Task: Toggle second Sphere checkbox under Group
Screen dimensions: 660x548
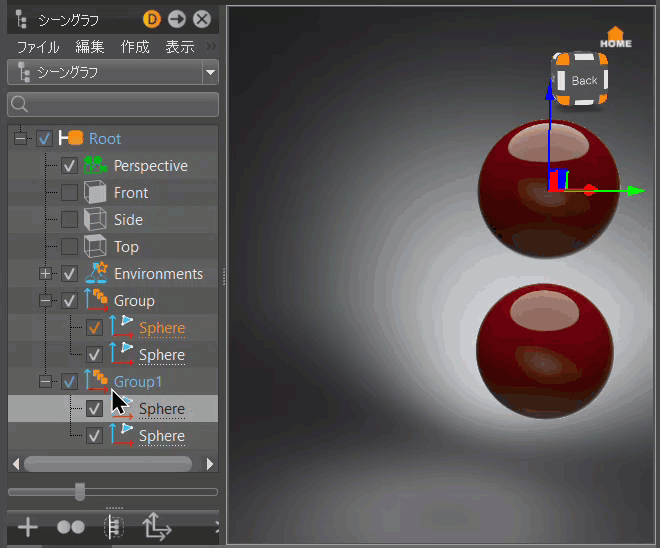Action: tap(94, 354)
